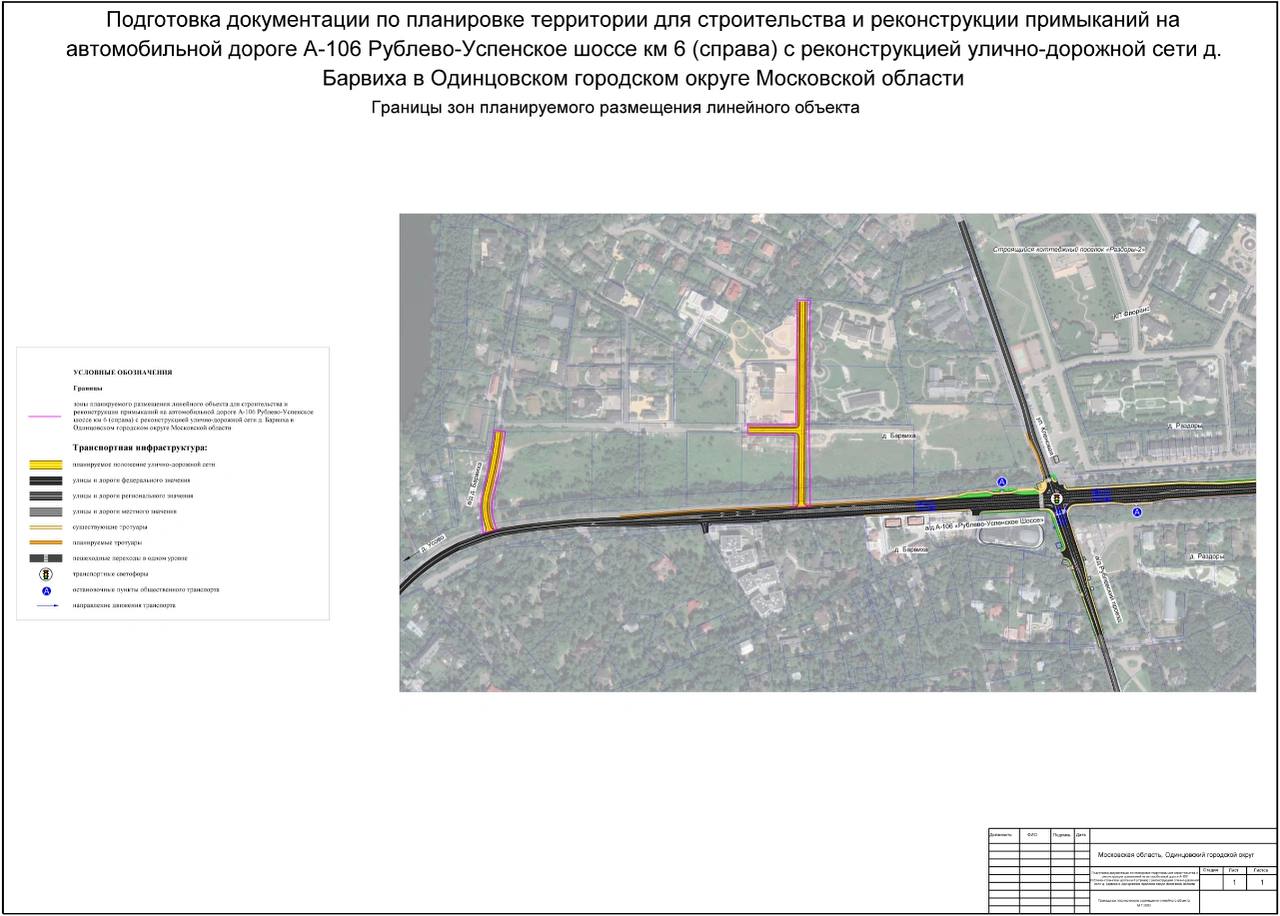The width and height of the screenshot is (1280, 916).
Task: Click the blue public transport stop symbol in the legend
Action: click(46, 590)
